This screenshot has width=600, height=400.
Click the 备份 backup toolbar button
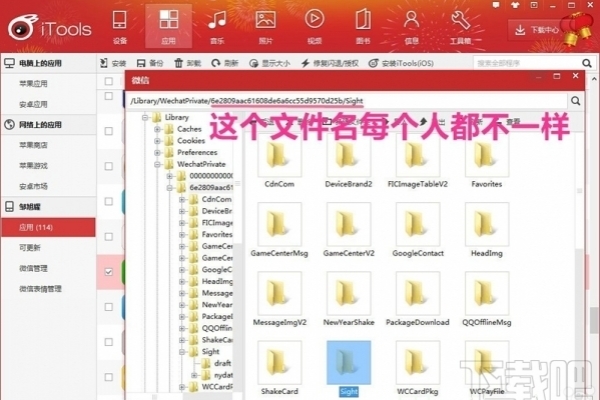click(150, 63)
